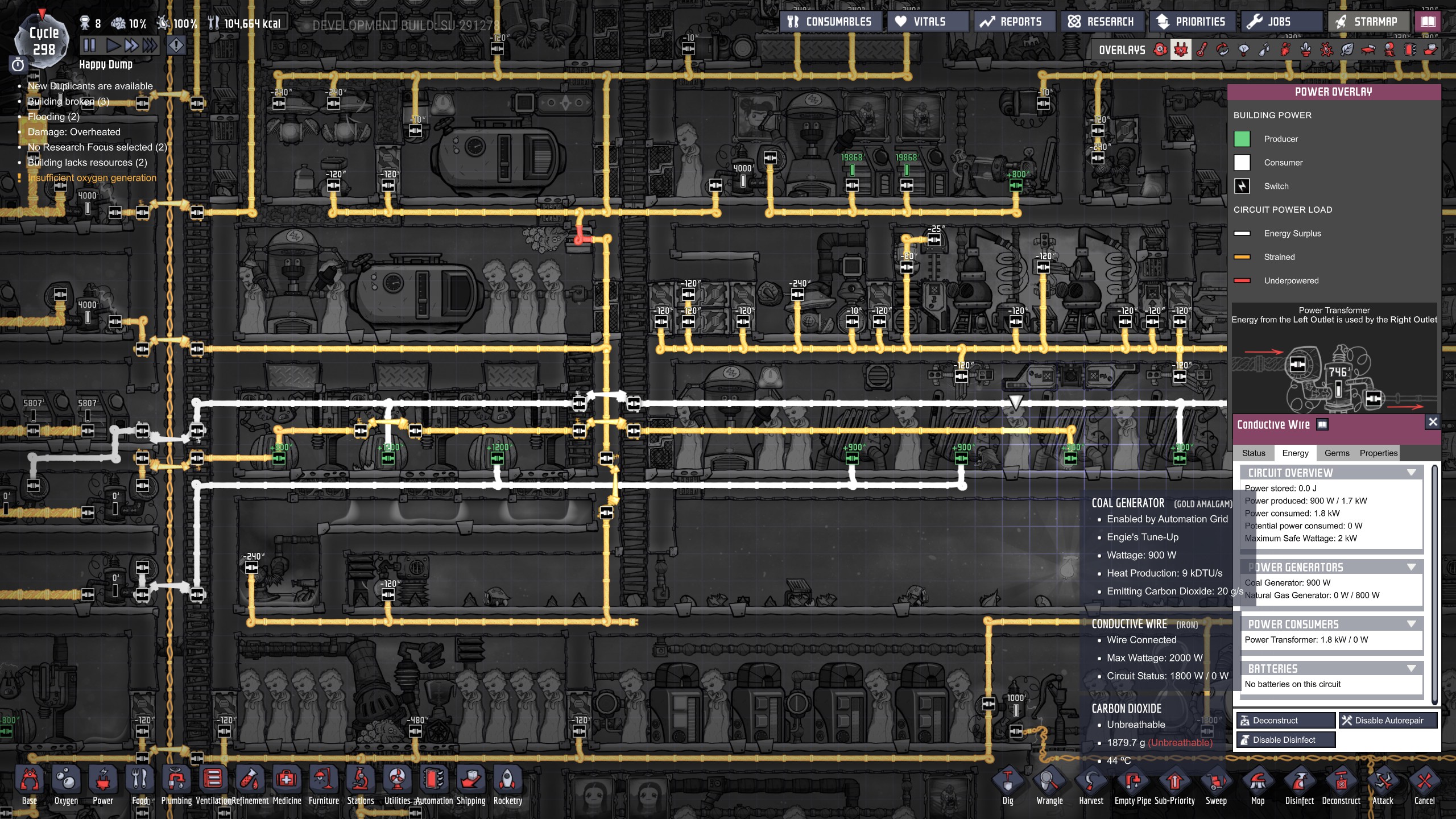Toggle the Materials overlay
1456x819 pixels.
tap(1222, 50)
